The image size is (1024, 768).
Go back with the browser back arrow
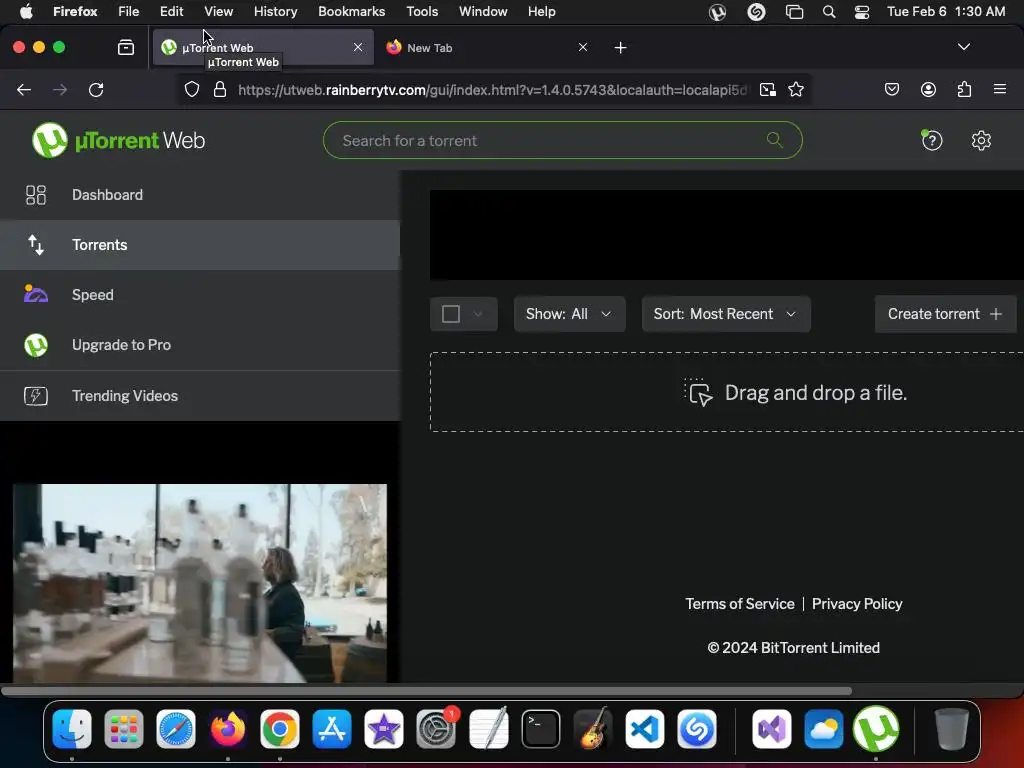click(x=24, y=89)
